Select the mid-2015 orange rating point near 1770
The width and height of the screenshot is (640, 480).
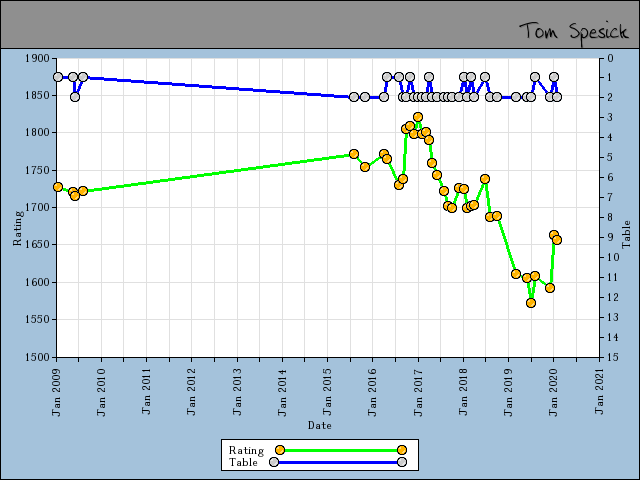point(354,154)
